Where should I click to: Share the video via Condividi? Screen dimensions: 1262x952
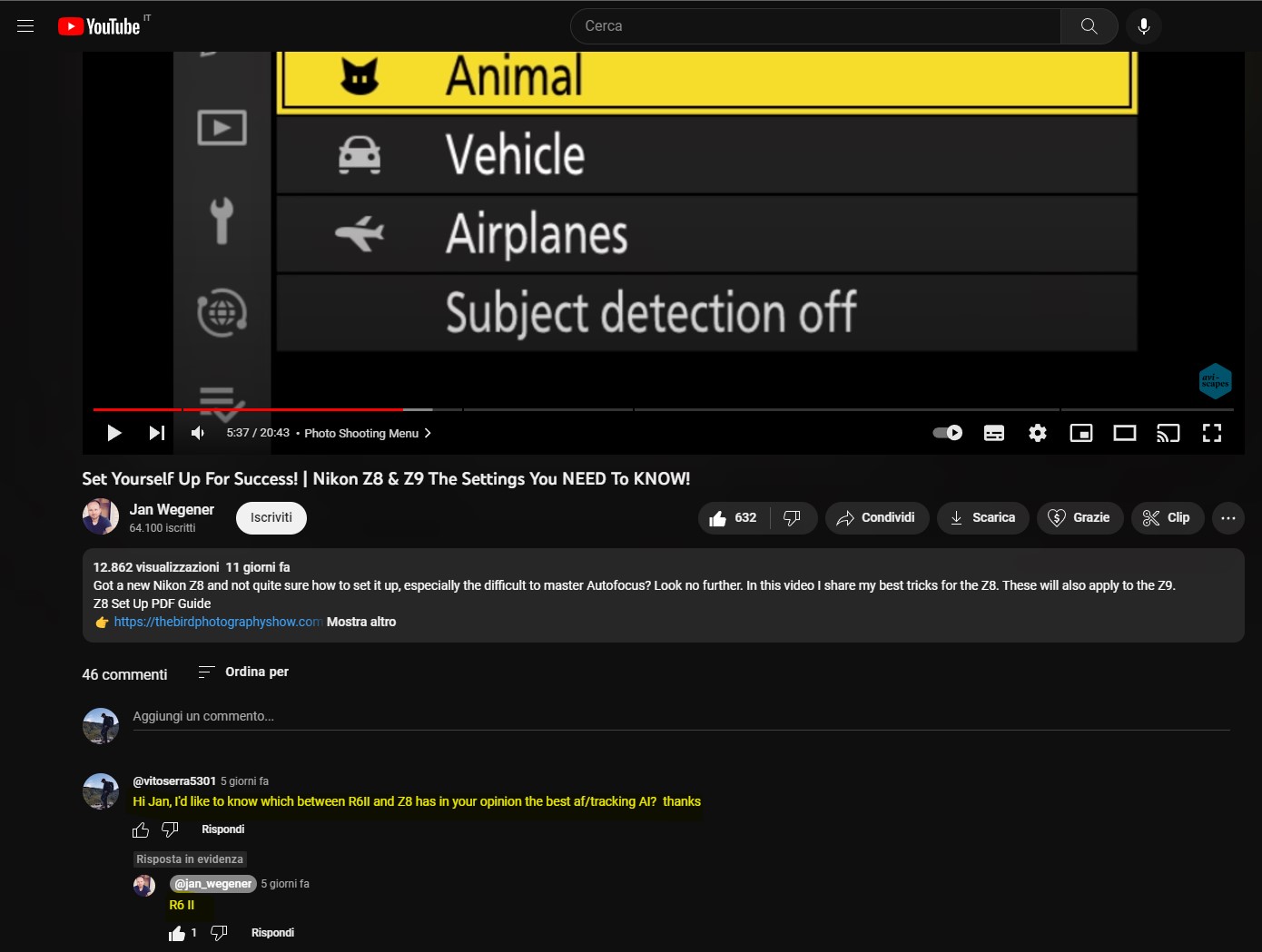tap(877, 518)
